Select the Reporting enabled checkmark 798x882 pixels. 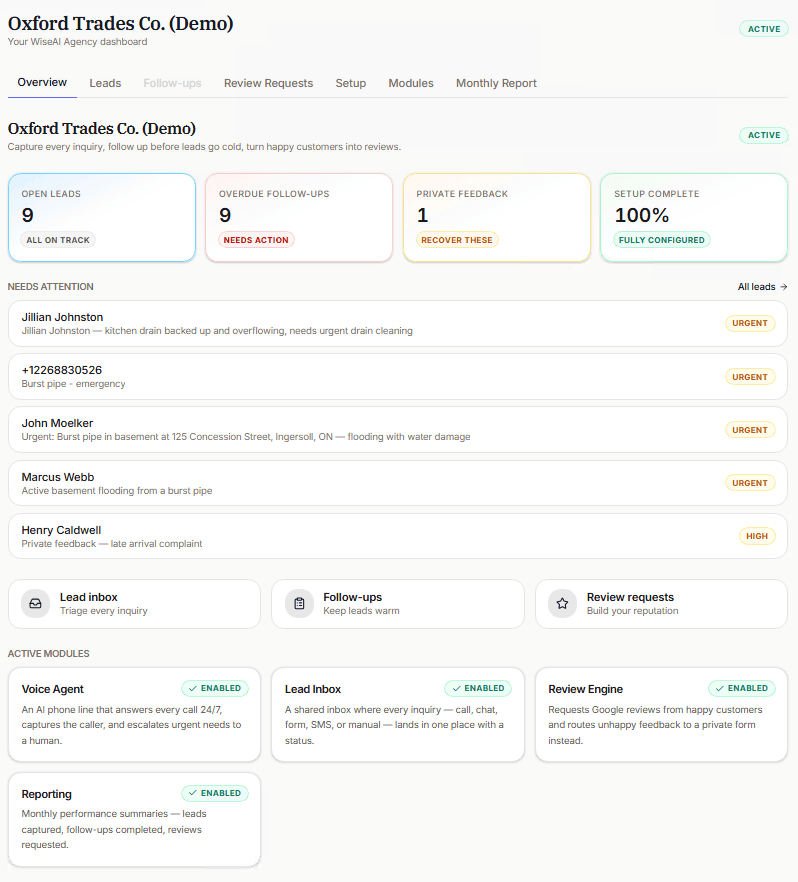(193, 793)
